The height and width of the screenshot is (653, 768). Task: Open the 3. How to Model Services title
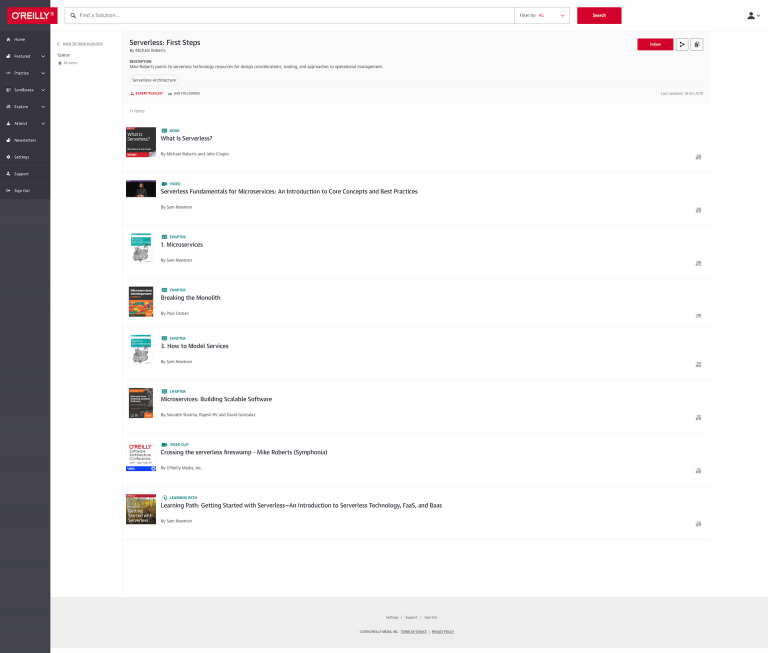194,346
